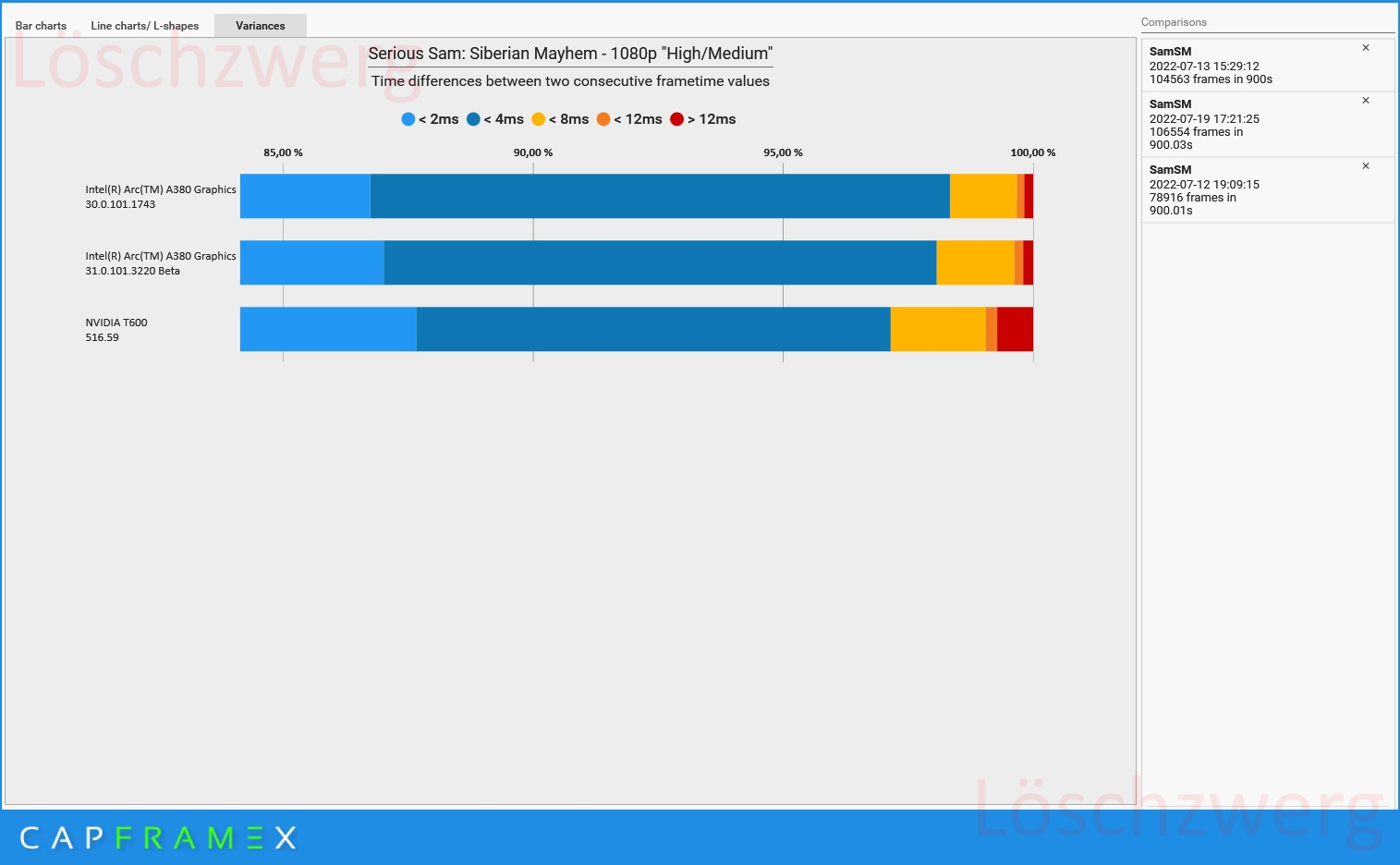Select comparison with 106554 frames
The width and height of the screenshot is (1400, 865).
tap(1268, 124)
